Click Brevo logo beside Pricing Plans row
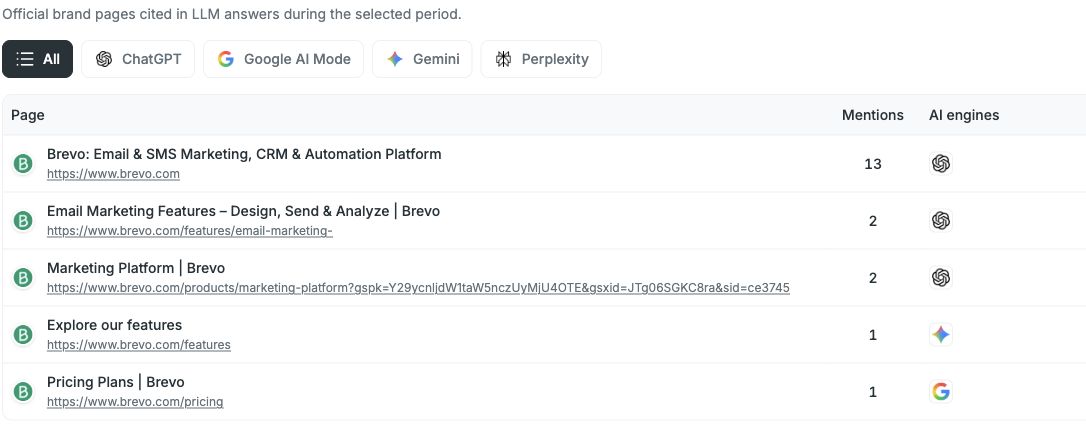The height and width of the screenshot is (424, 1086). pos(23,391)
